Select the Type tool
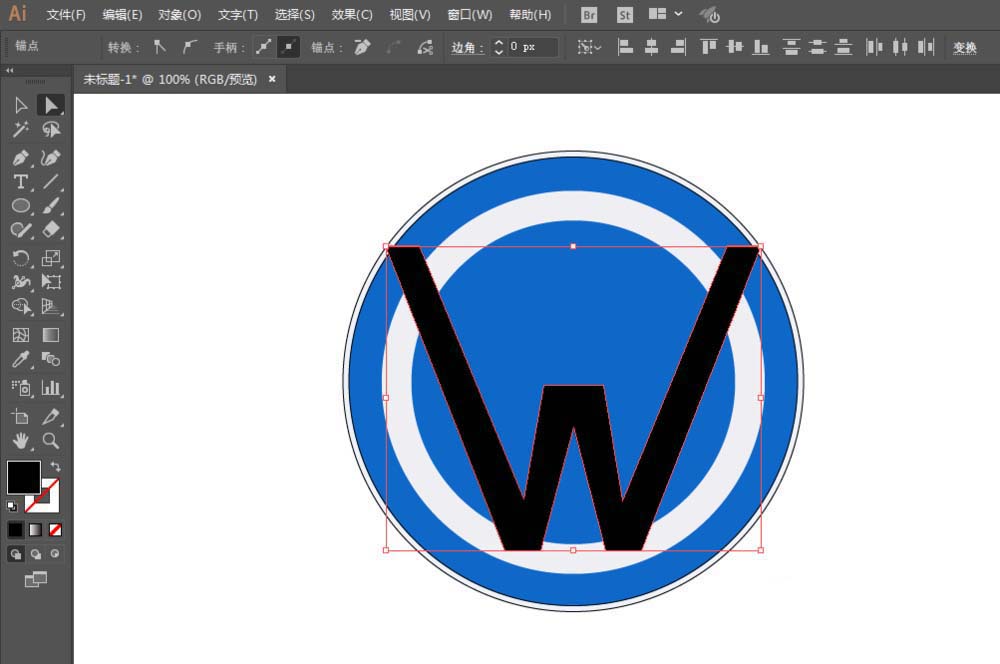 coord(20,181)
